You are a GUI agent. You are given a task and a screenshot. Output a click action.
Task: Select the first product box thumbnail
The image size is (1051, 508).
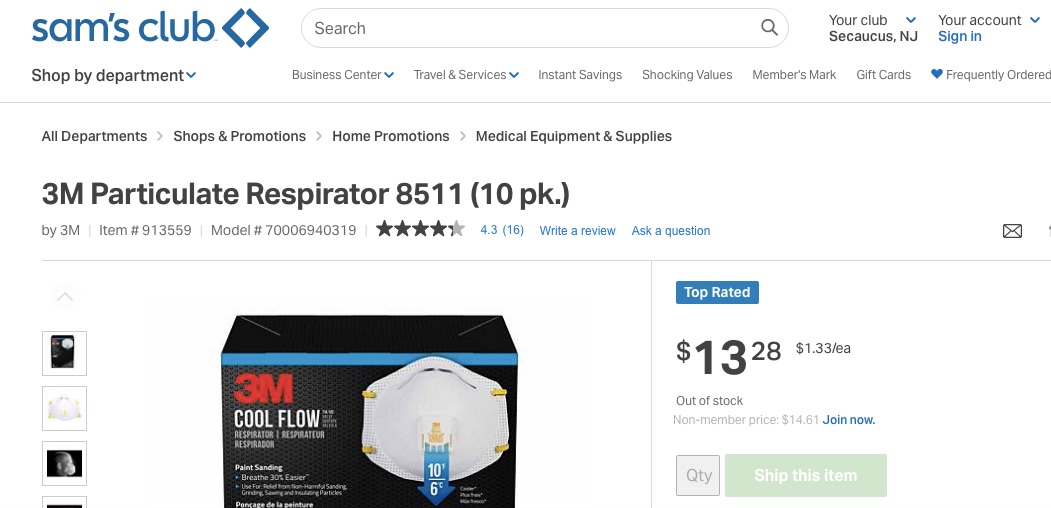tap(65, 353)
